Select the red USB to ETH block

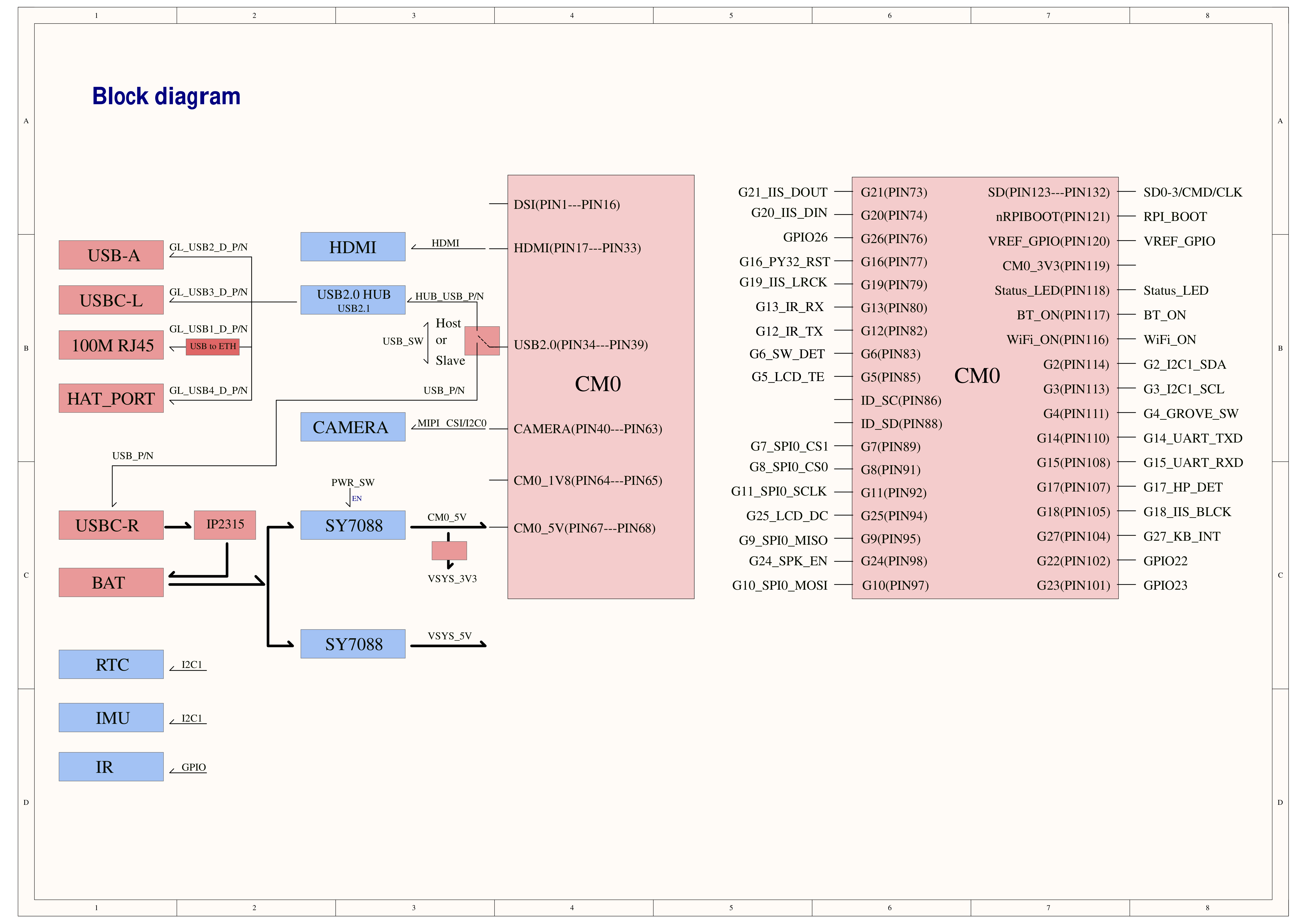212,346
